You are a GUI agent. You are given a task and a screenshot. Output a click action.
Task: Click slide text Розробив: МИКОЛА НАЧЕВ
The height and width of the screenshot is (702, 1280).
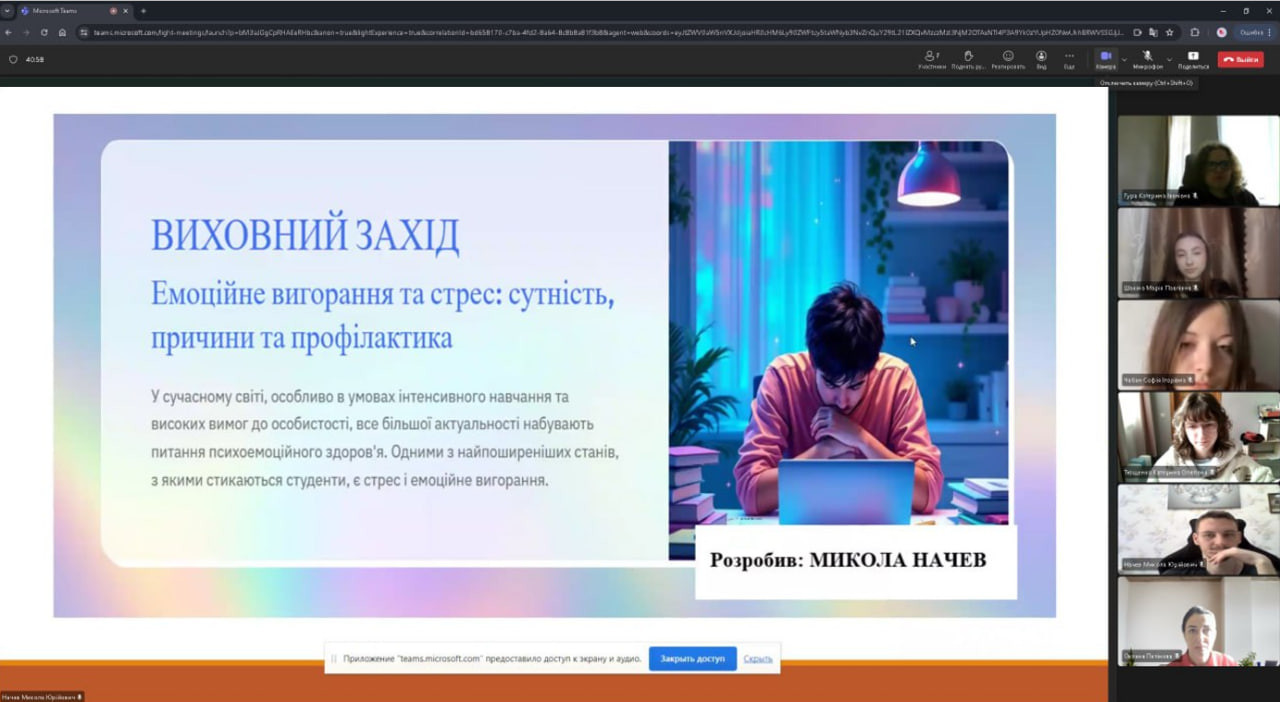pyautogui.click(x=848, y=560)
